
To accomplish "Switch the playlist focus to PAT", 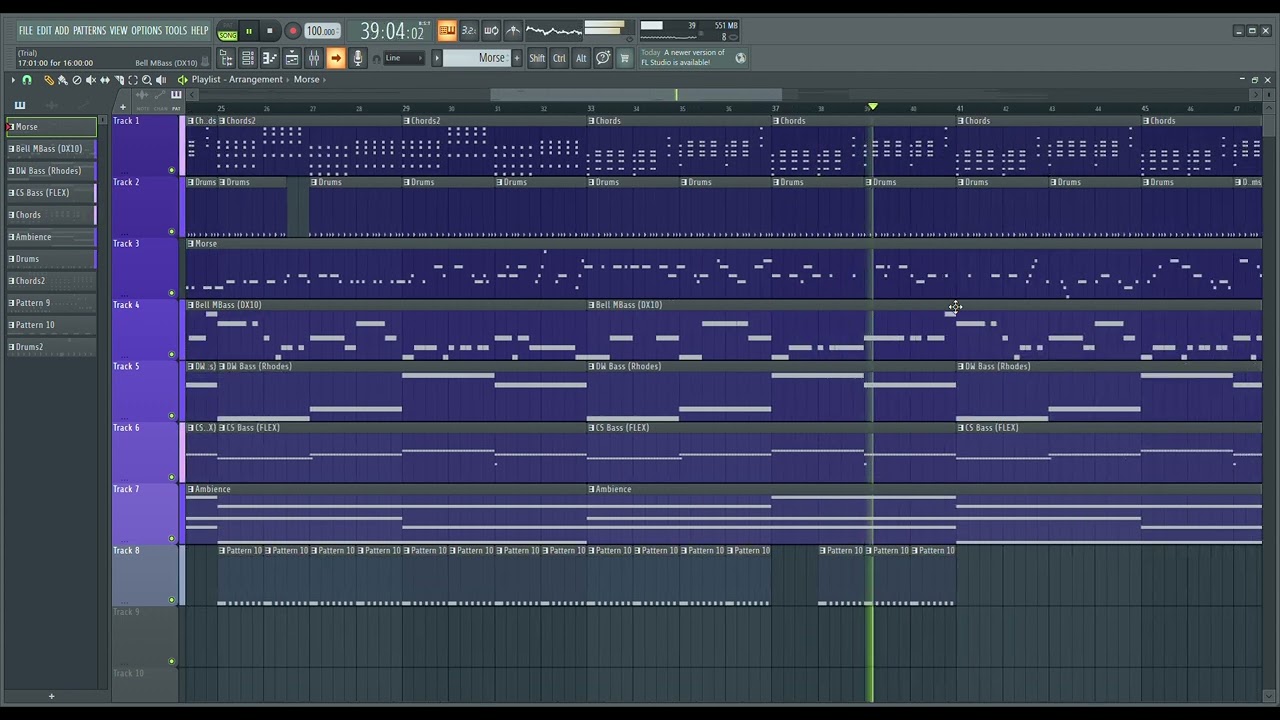I will coord(176,108).
